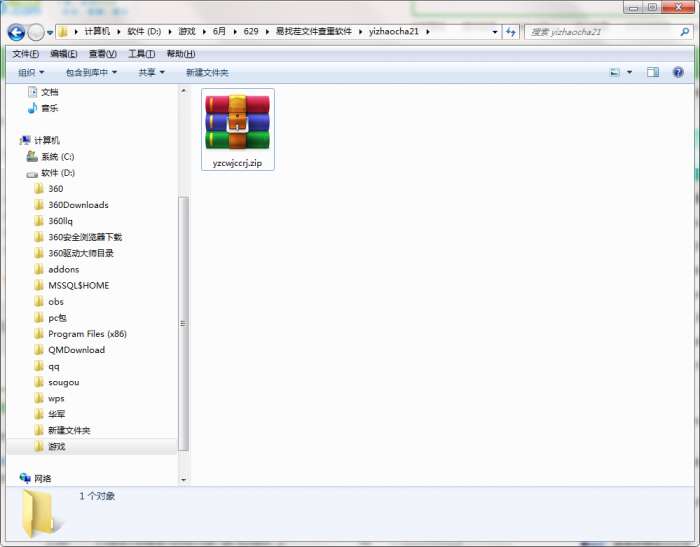Open the 组织 (Organize) dropdown
The image size is (700, 547).
pos(31,72)
